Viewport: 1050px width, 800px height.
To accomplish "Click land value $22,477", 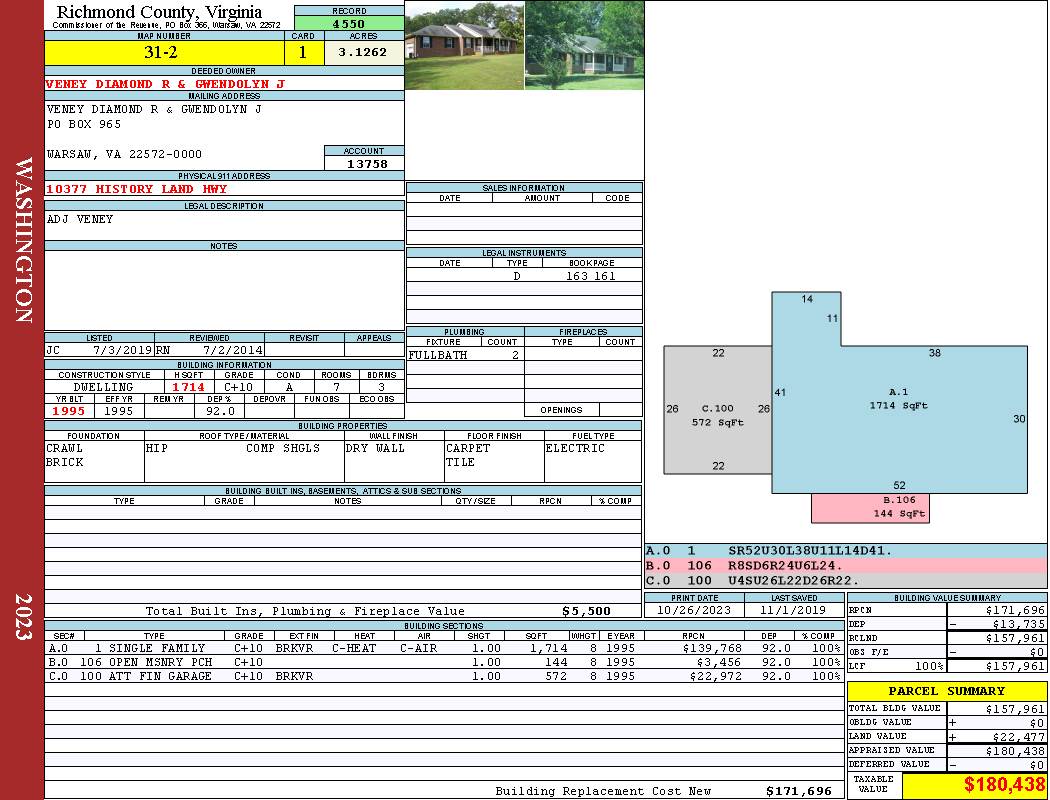I will [1019, 737].
